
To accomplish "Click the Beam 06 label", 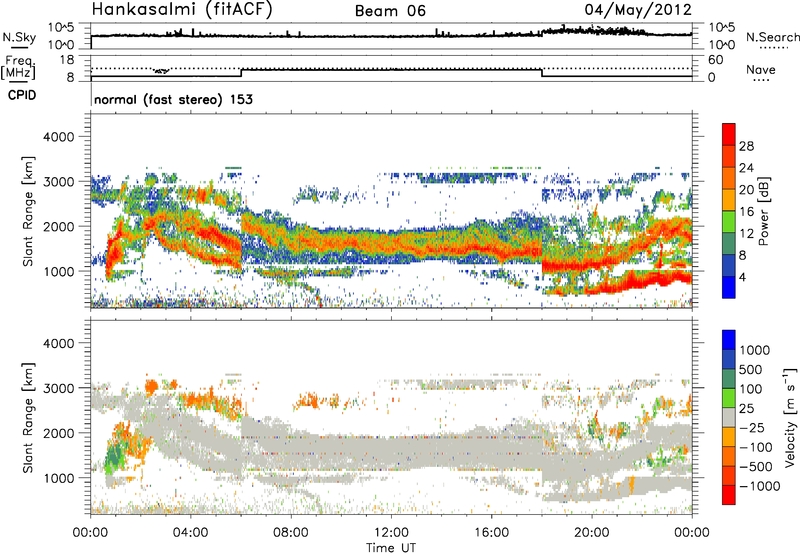I will (390, 11).
